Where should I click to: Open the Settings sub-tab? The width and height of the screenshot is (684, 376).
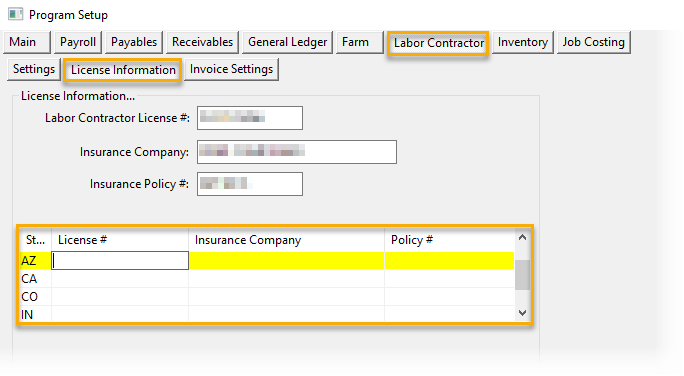(34, 69)
